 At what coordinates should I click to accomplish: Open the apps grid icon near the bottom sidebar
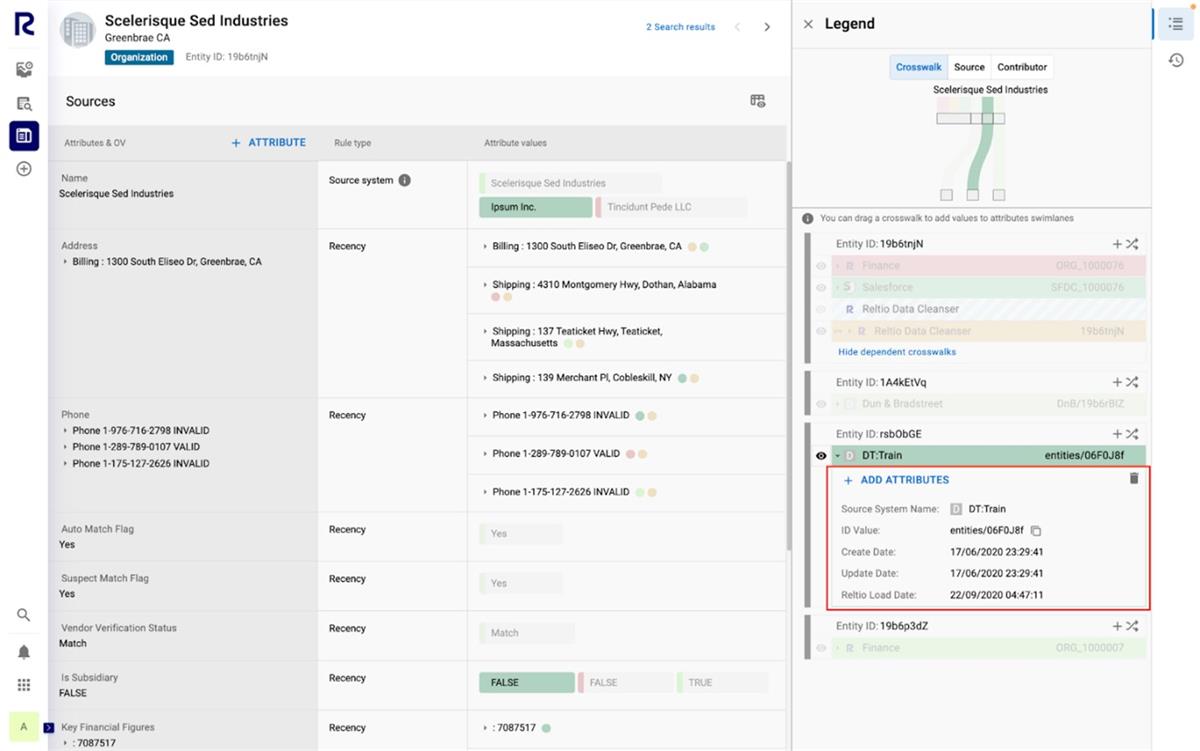24,684
